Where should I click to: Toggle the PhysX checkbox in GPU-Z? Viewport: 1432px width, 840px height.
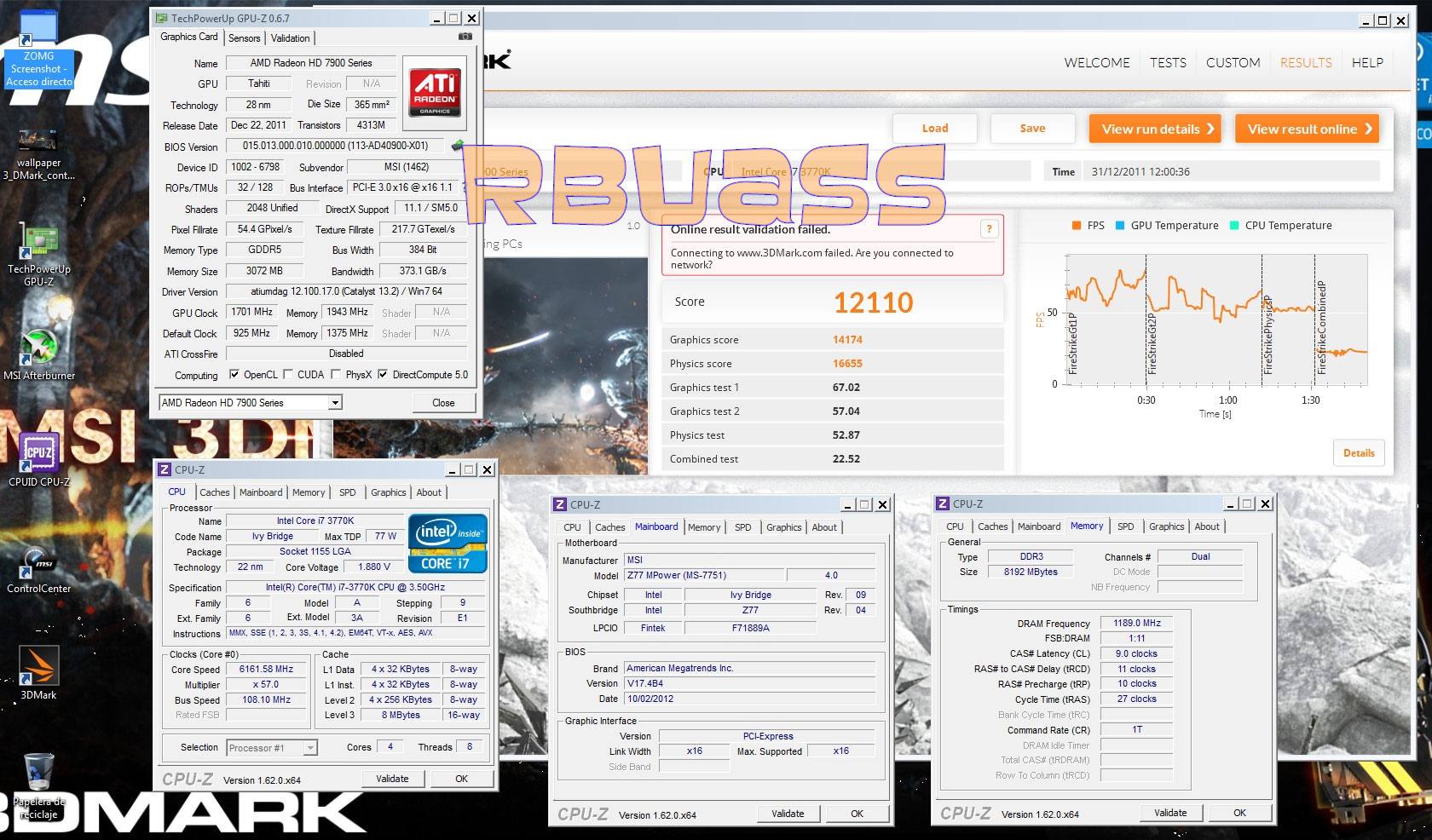click(x=337, y=374)
